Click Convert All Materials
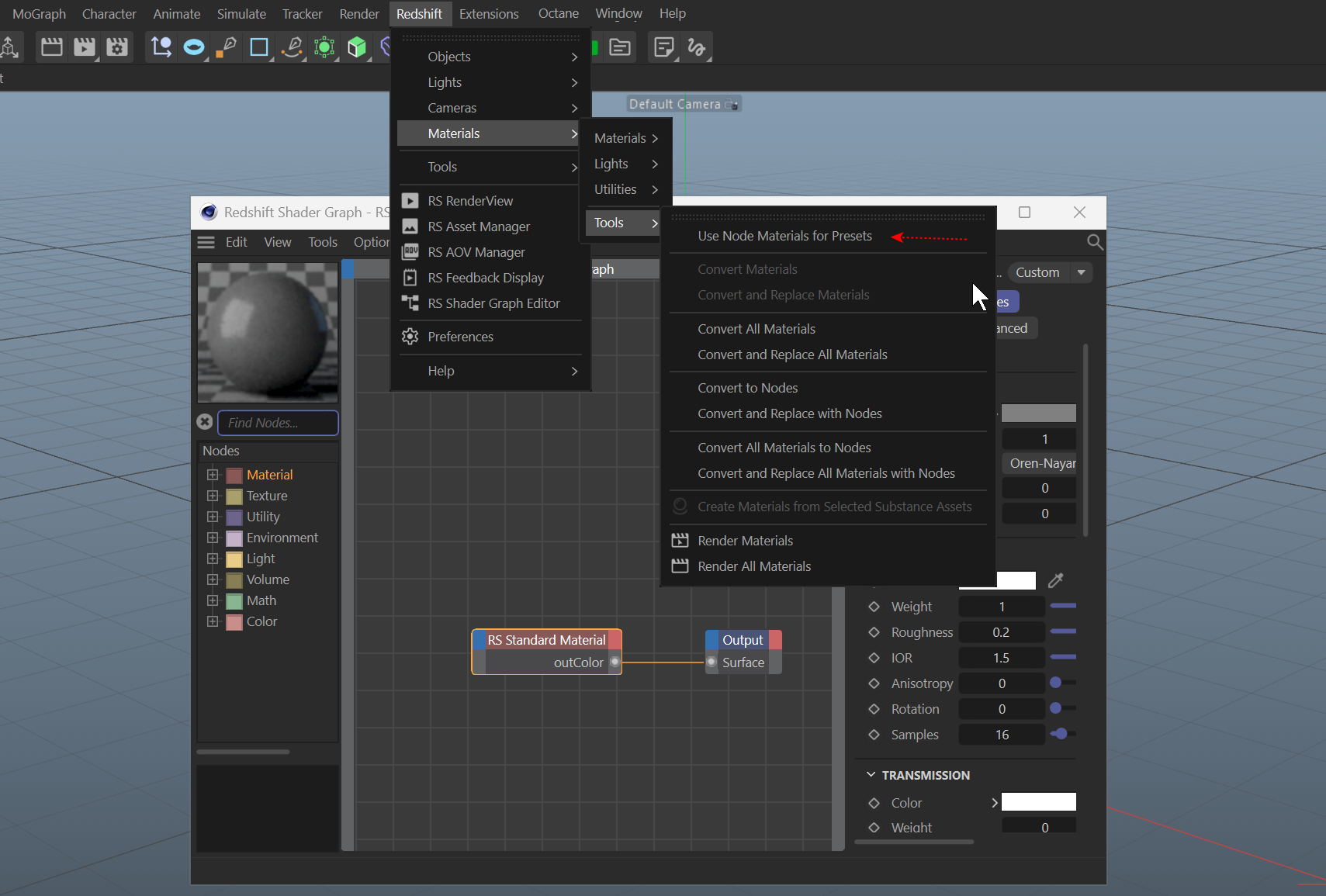 tap(828, 329)
